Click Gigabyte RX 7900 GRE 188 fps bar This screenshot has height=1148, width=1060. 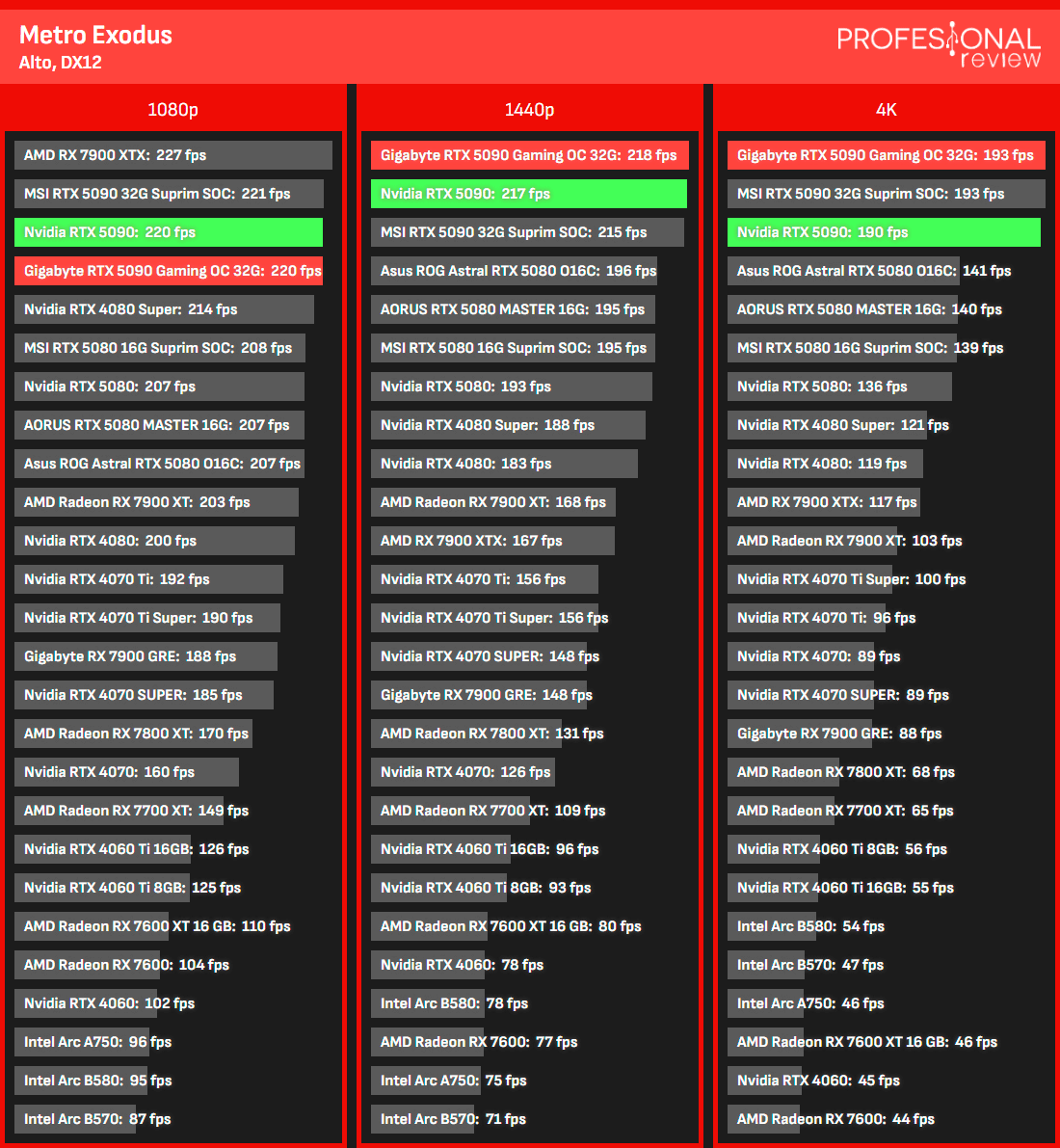(x=146, y=656)
